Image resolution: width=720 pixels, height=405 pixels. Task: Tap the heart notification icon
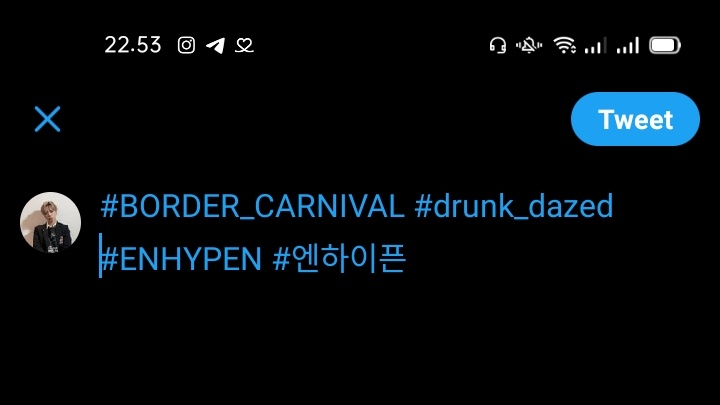coord(244,45)
